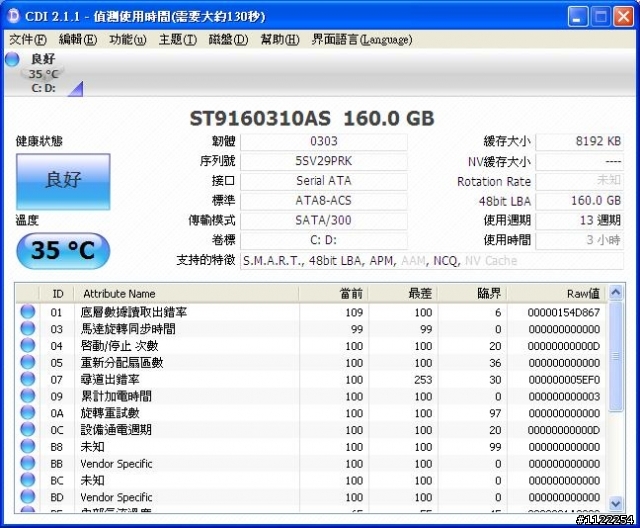Click status icon for attribute BC
This screenshot has width=640, height=528.
click(x=28, y=480)
